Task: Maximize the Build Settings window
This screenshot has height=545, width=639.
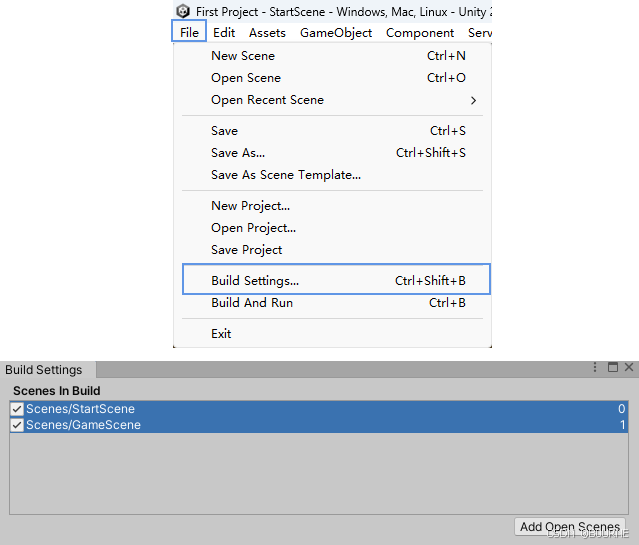Action: pyautogui.click(x=613, y=367)
